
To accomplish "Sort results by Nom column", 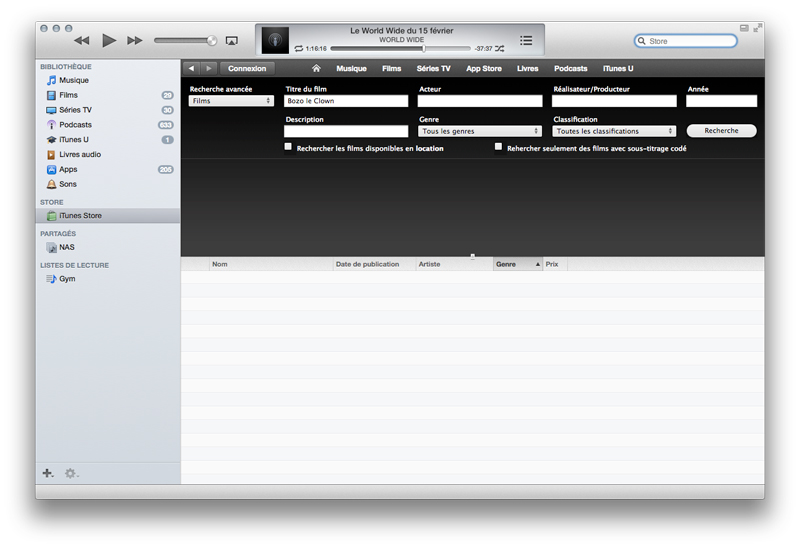I will 270,264.
